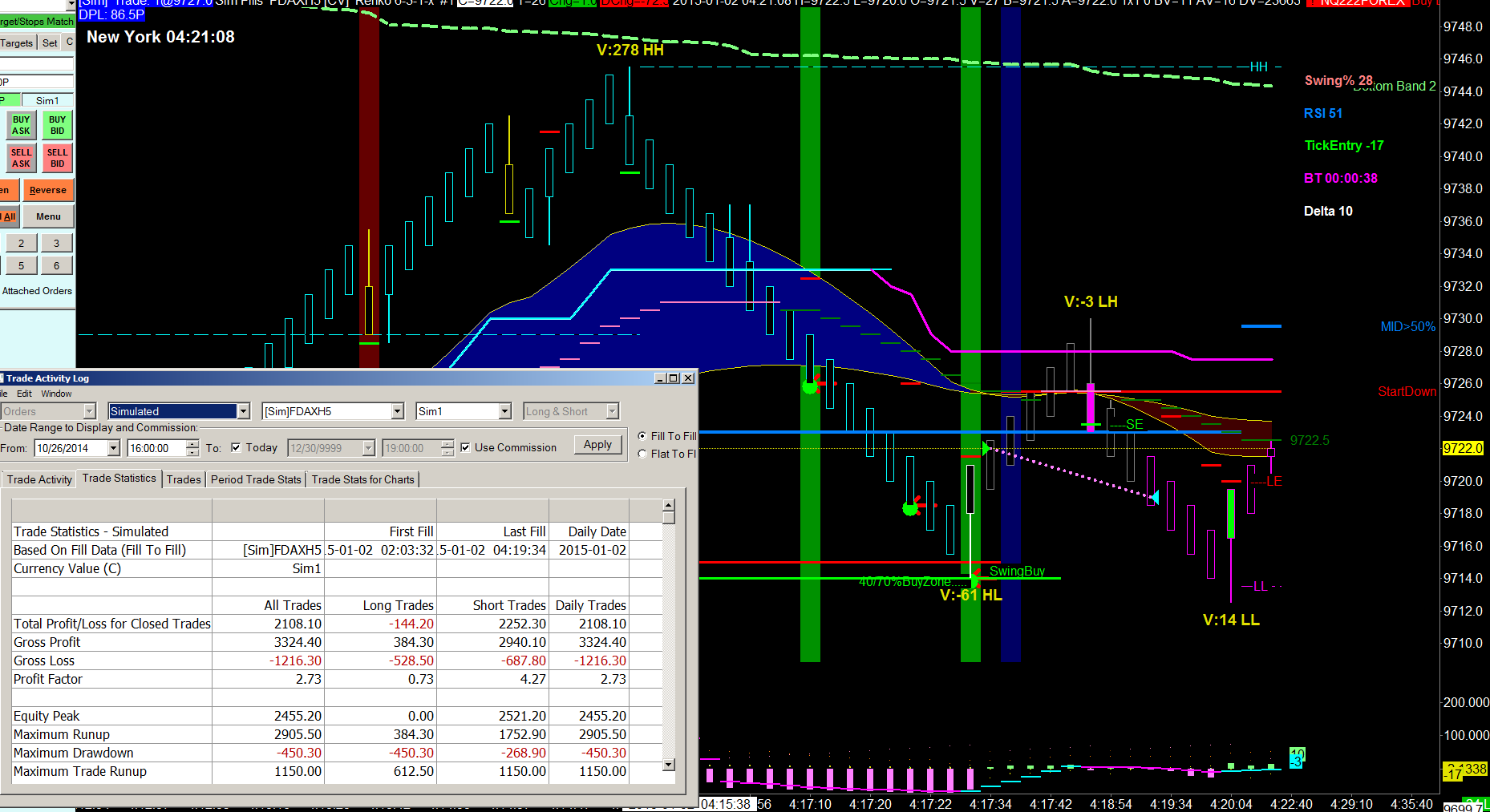1490x812 pixels.
Task: Select the Fill To Fill radio button
Action: click(642, 436)
